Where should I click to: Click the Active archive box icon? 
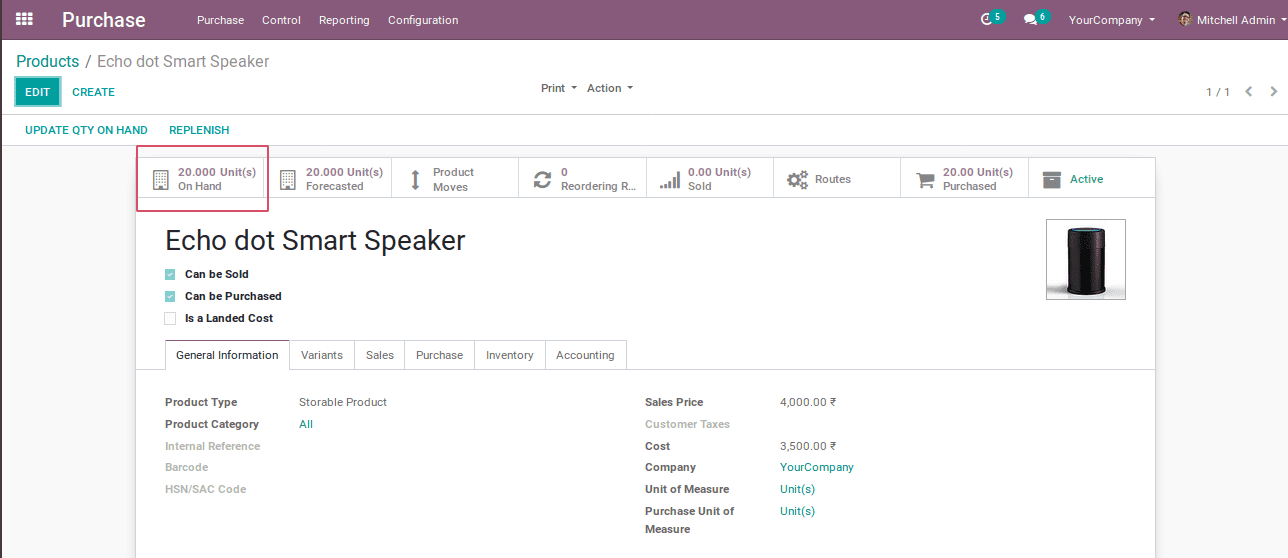(x=1051, y=180)
